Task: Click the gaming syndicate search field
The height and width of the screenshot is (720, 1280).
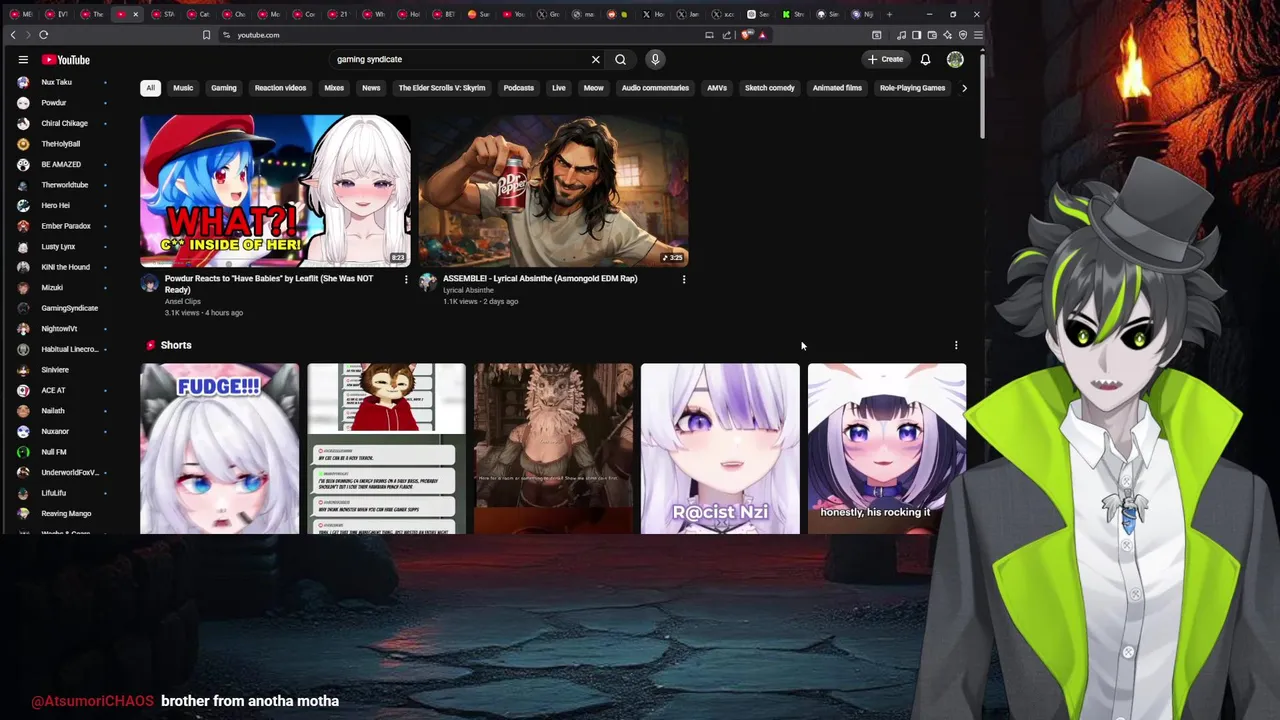Action: coord(460,59)
